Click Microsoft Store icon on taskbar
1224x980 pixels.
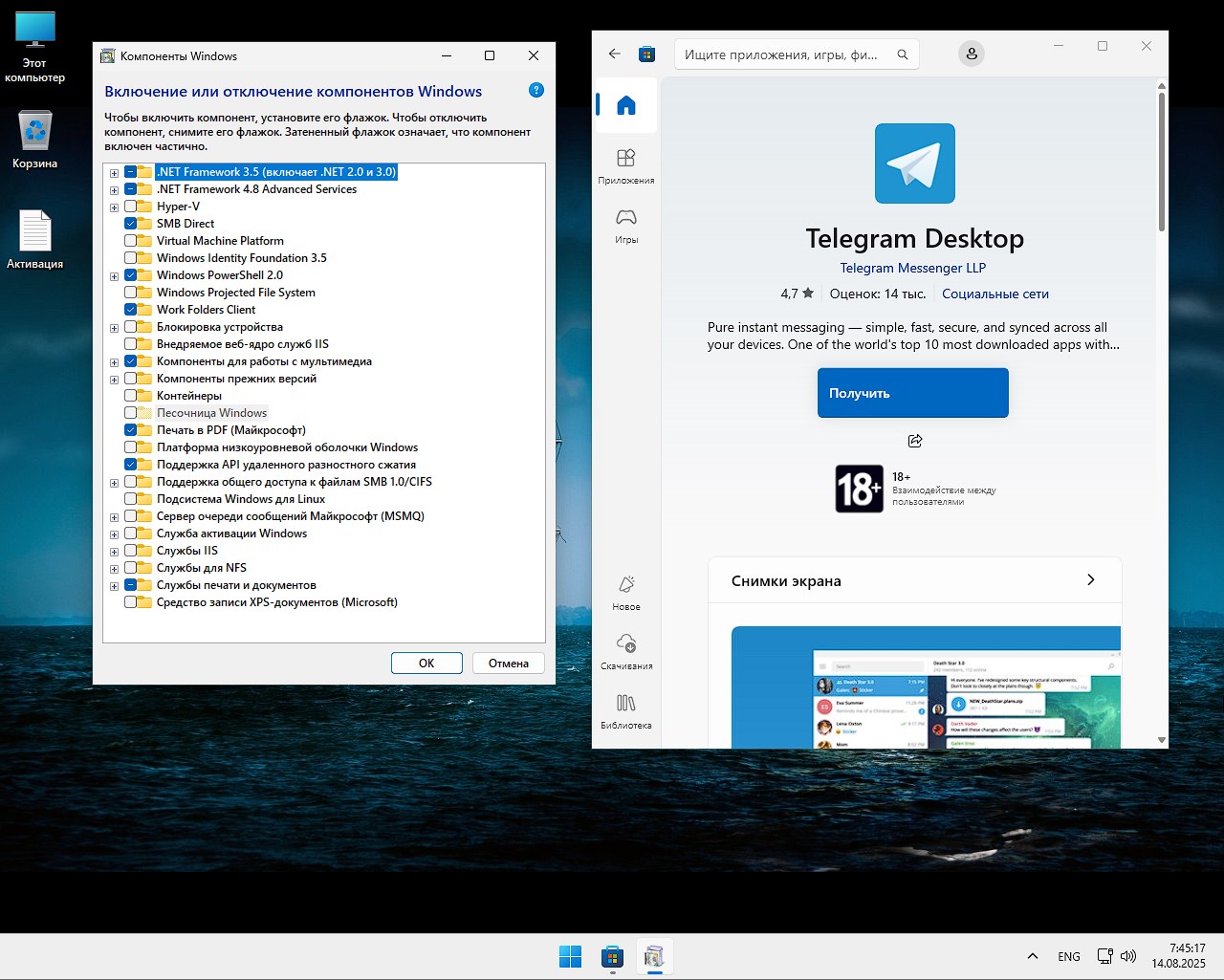(x=612, y=956)
